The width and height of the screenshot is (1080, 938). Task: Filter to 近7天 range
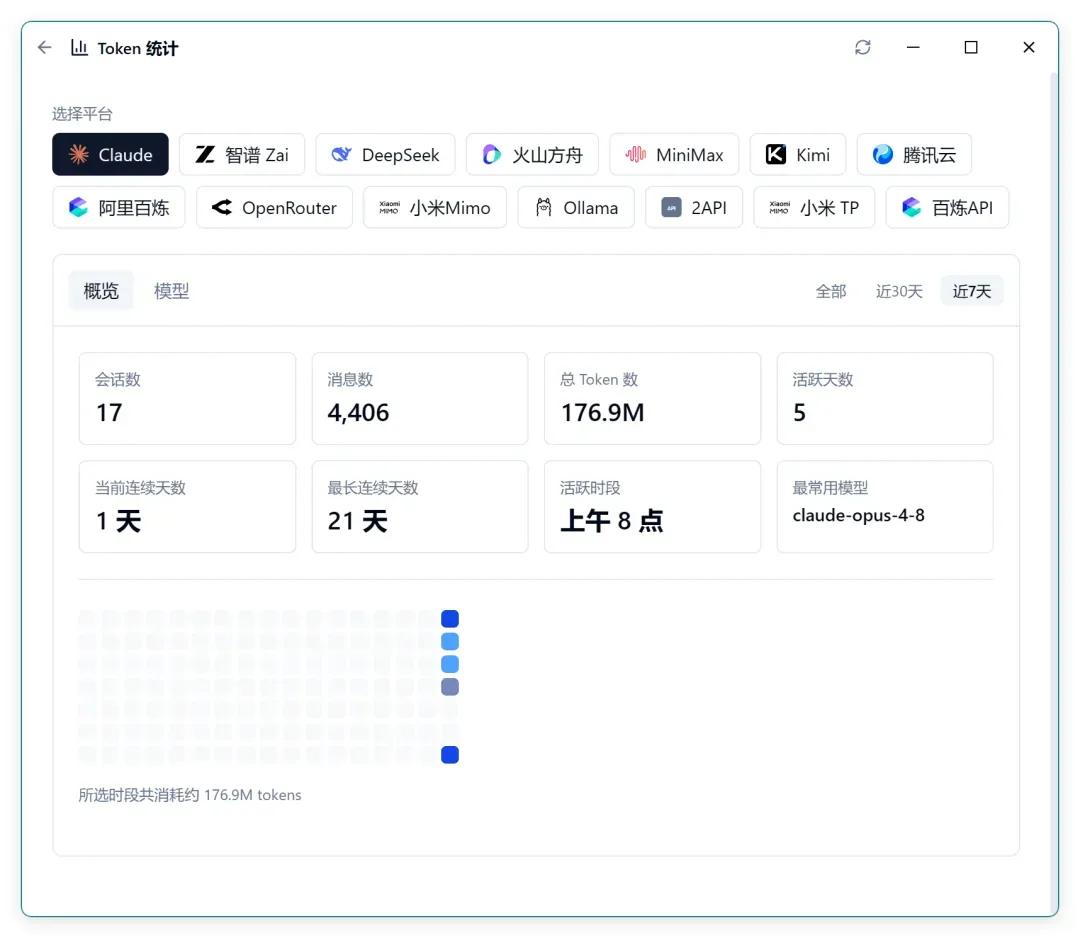coord(972,291)
